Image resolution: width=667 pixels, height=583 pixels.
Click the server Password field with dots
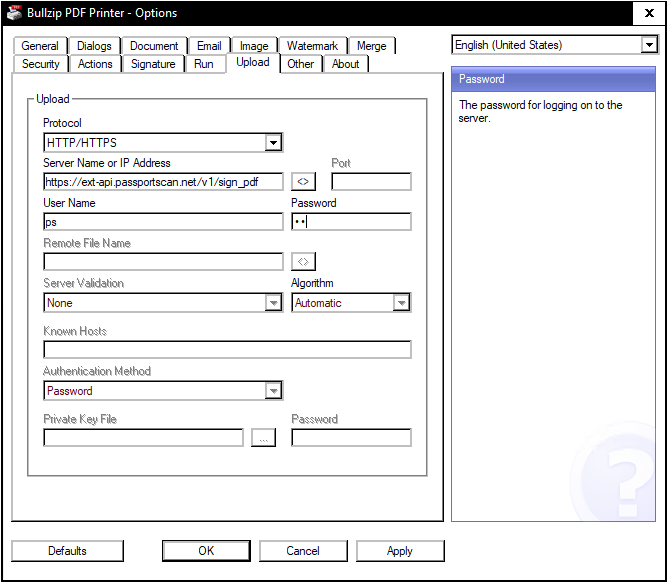coord(351,222)
